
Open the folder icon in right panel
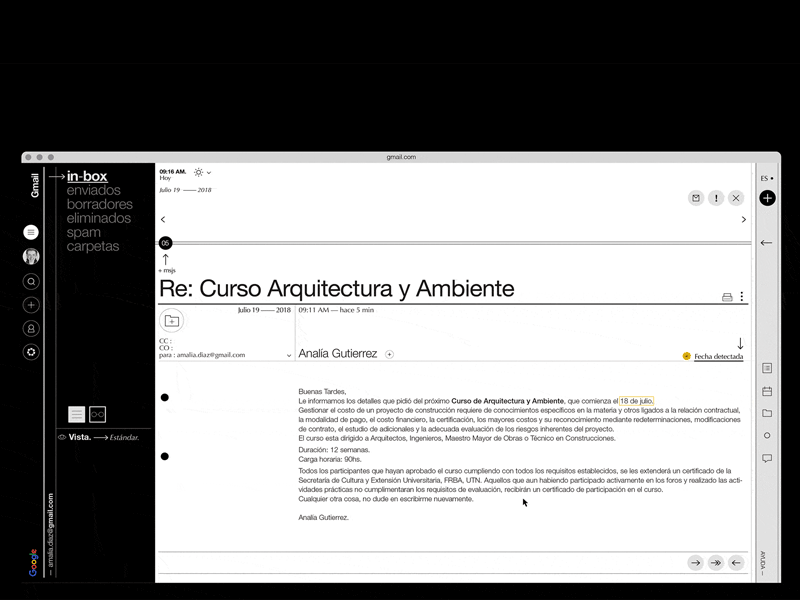click(767, 413)
